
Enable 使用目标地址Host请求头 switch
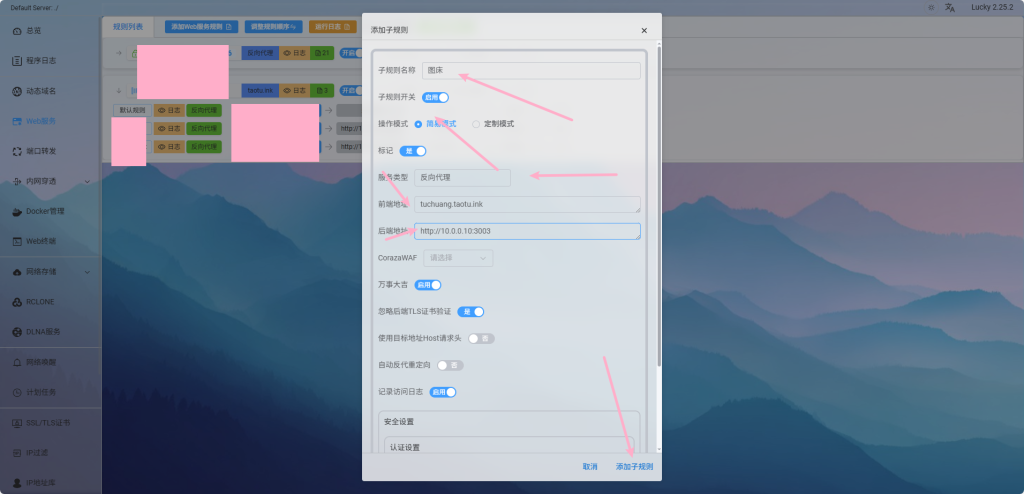point(481,338)
